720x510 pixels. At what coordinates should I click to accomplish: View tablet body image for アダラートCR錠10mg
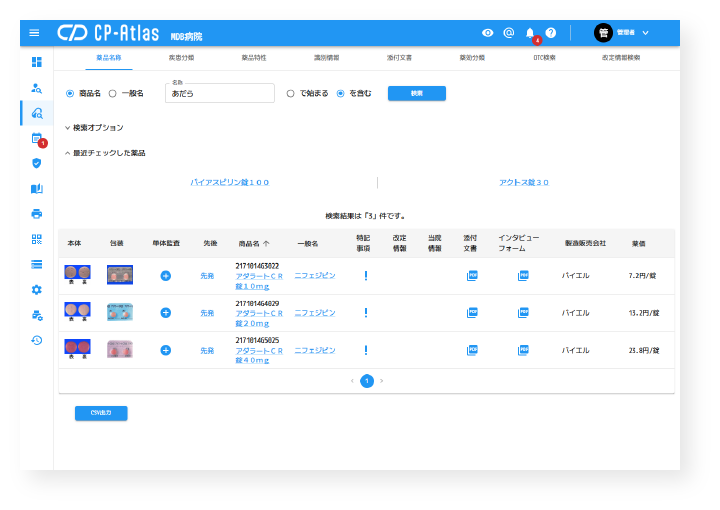pyautogui.click(x=77, y=275)
